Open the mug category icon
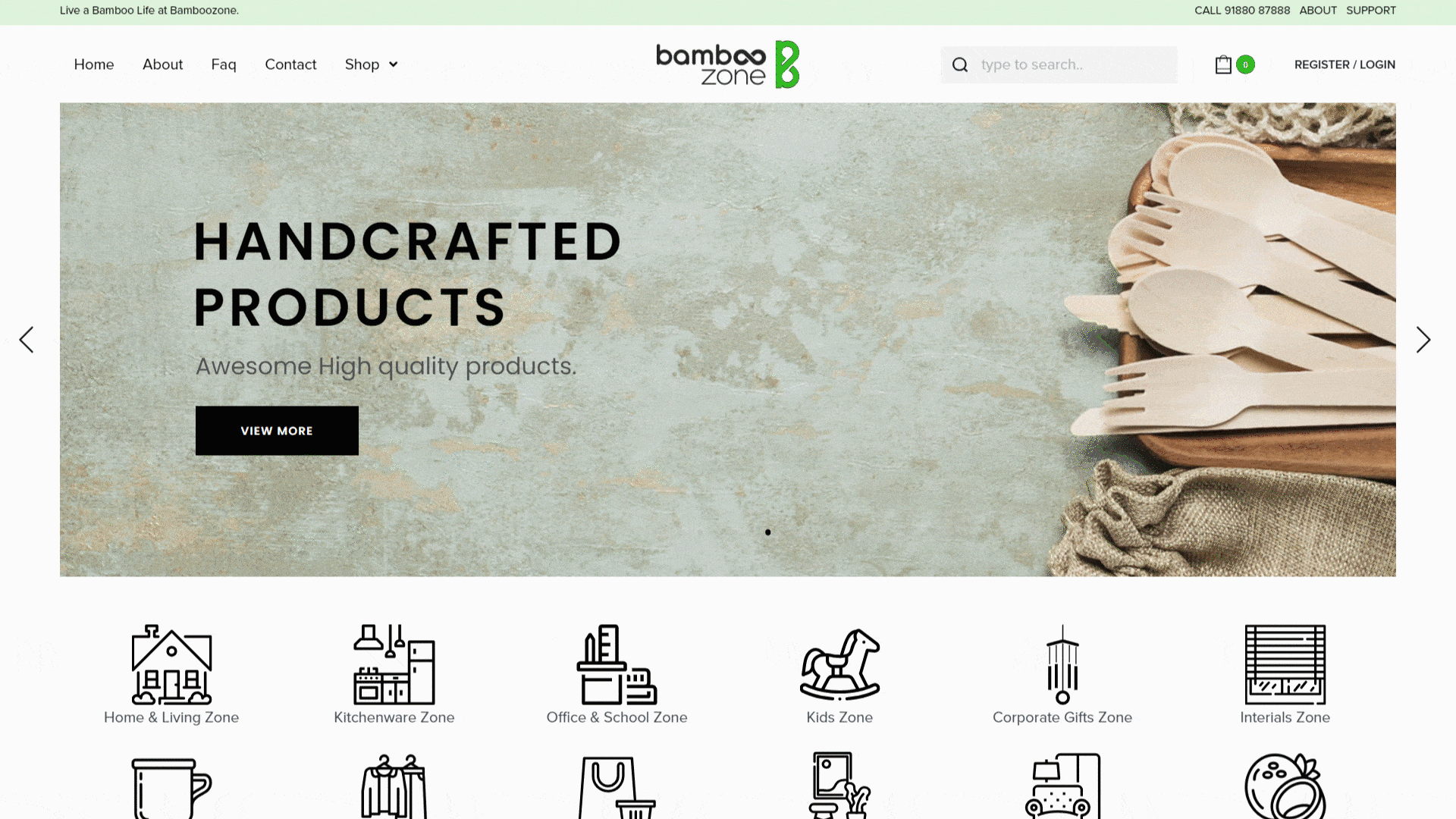Viewport: 1456px width, 819px height. click(x=171, y=788)
